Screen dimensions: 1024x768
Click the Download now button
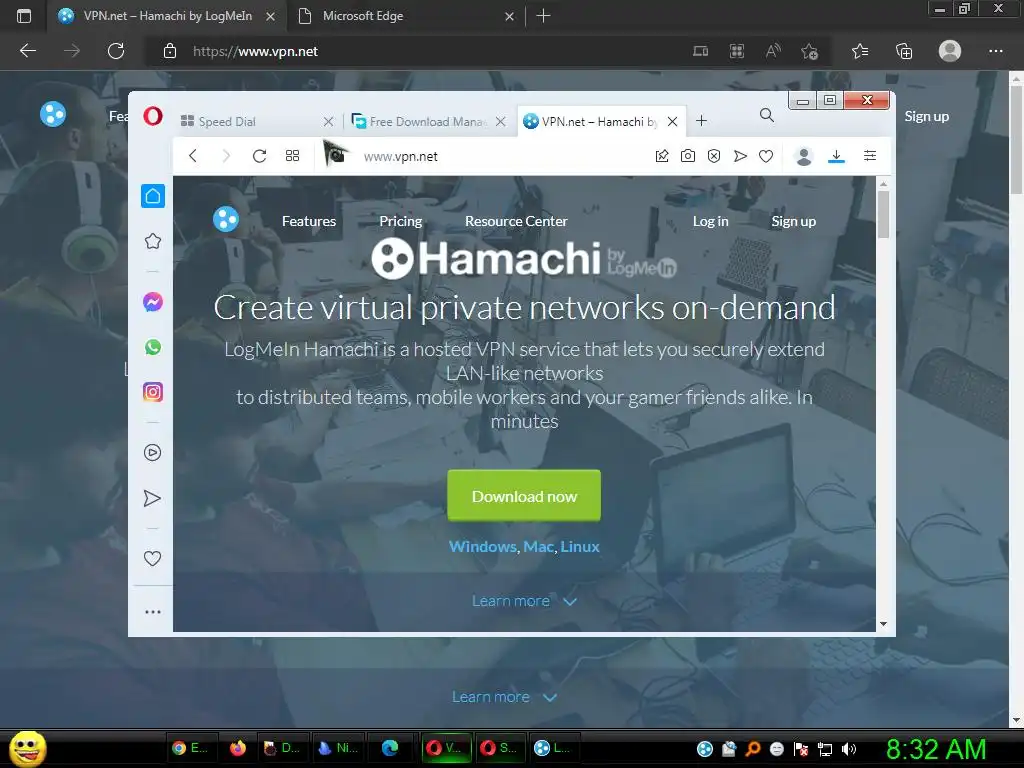point(524,496)
